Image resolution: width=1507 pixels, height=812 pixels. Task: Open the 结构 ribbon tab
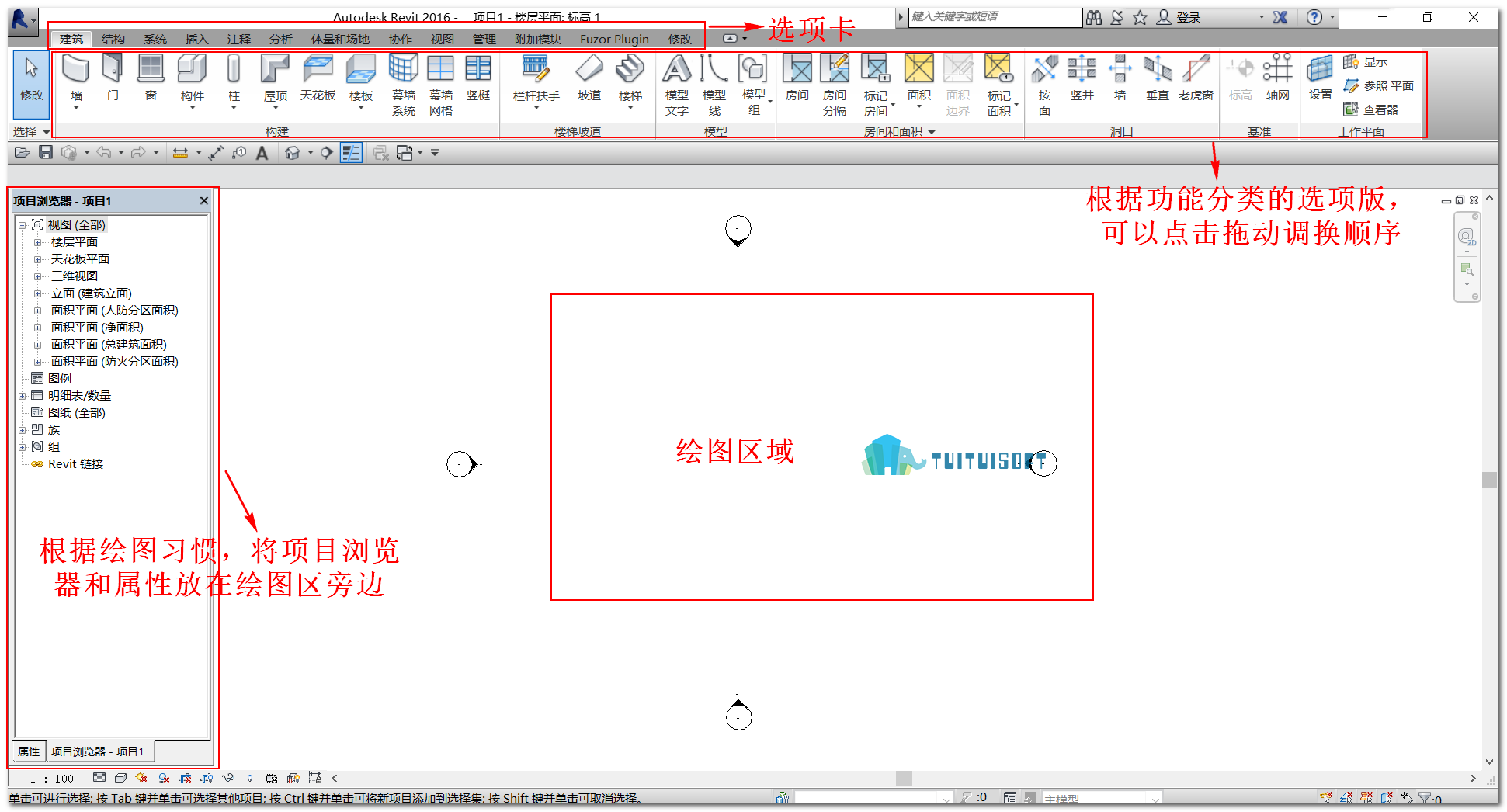pos(113,39)
